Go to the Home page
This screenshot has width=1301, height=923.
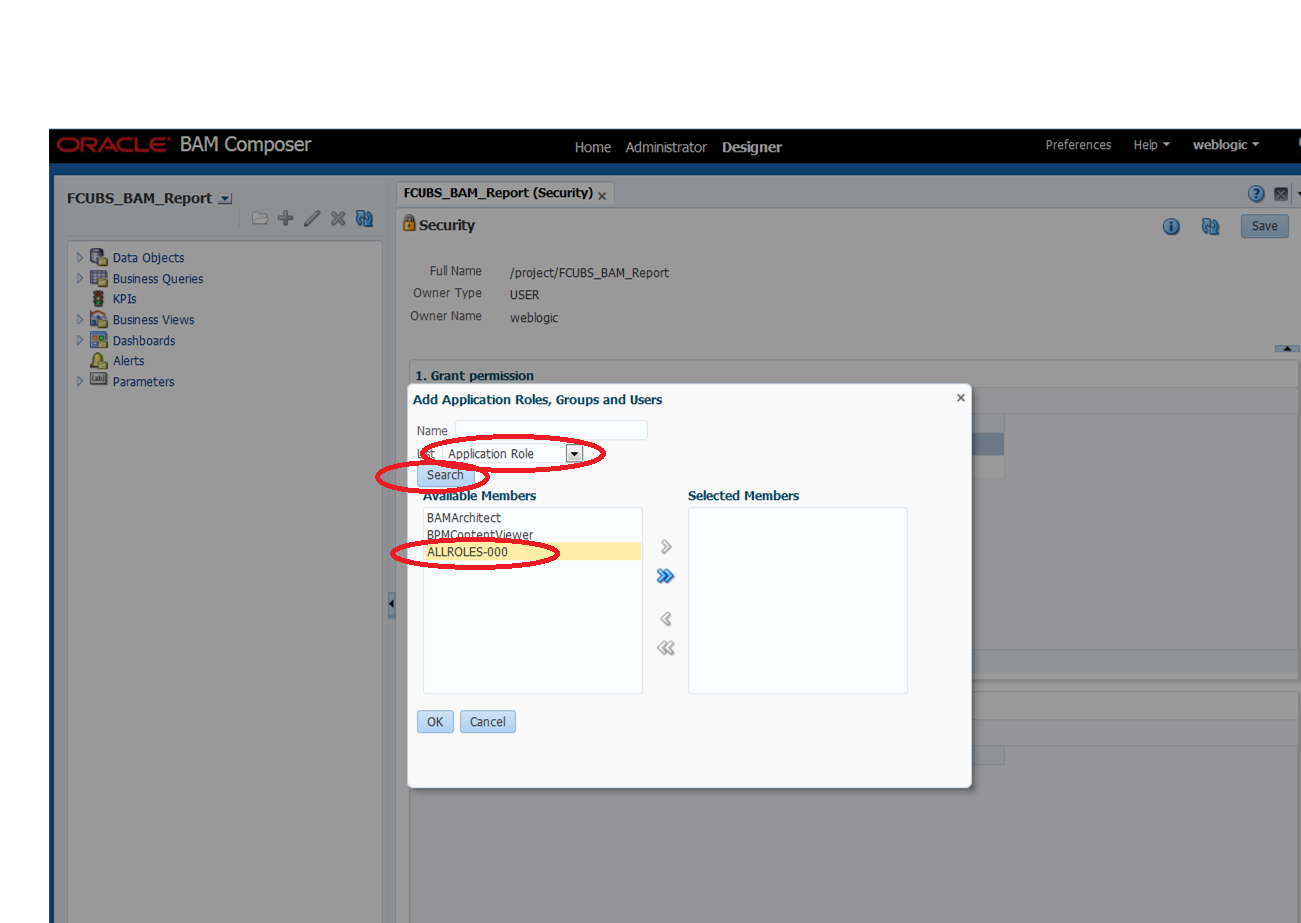592,147
